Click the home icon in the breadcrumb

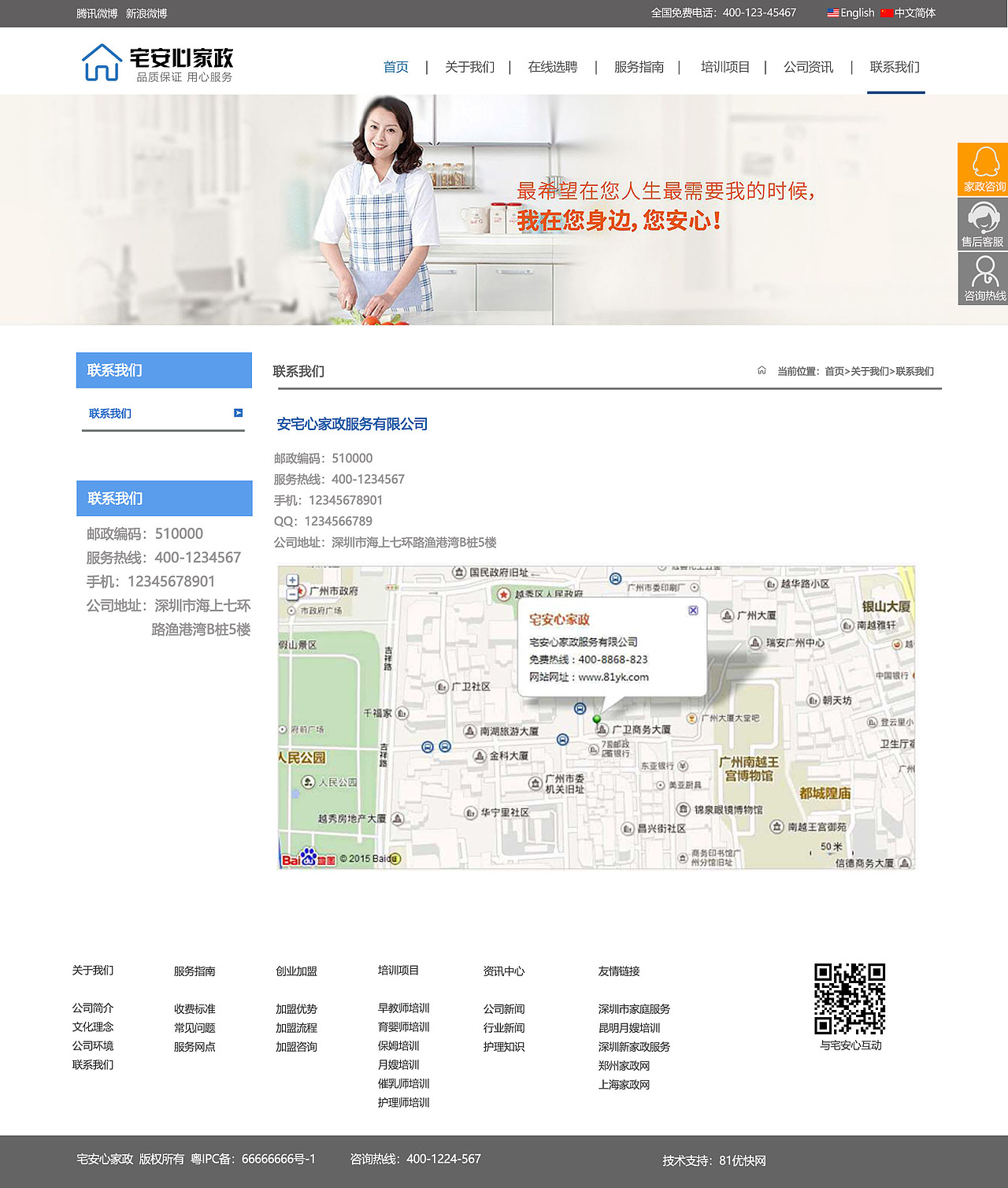coord(762,369)
